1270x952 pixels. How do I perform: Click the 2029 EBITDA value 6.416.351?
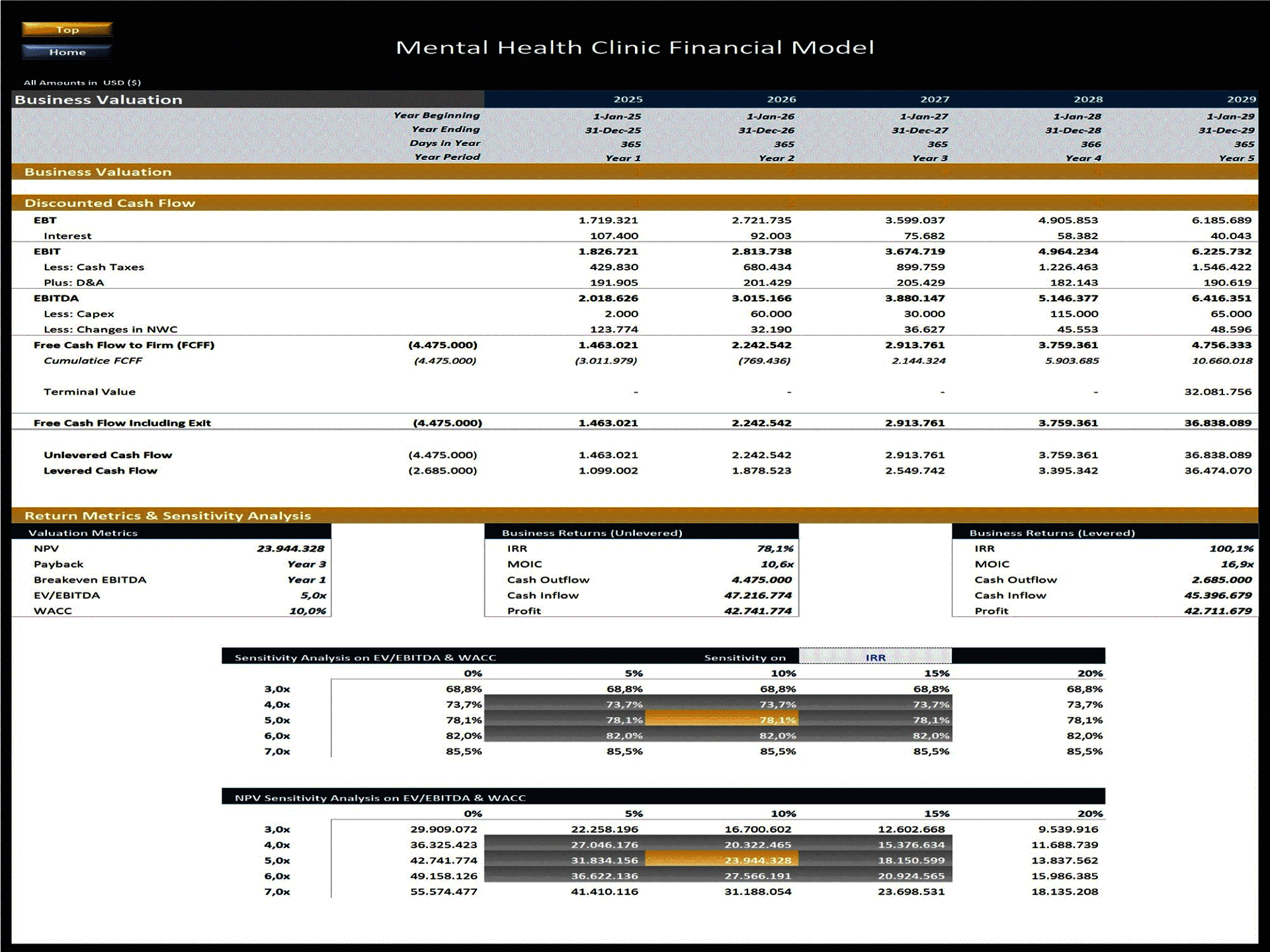pyautogui.click(x=1222, y=298)
